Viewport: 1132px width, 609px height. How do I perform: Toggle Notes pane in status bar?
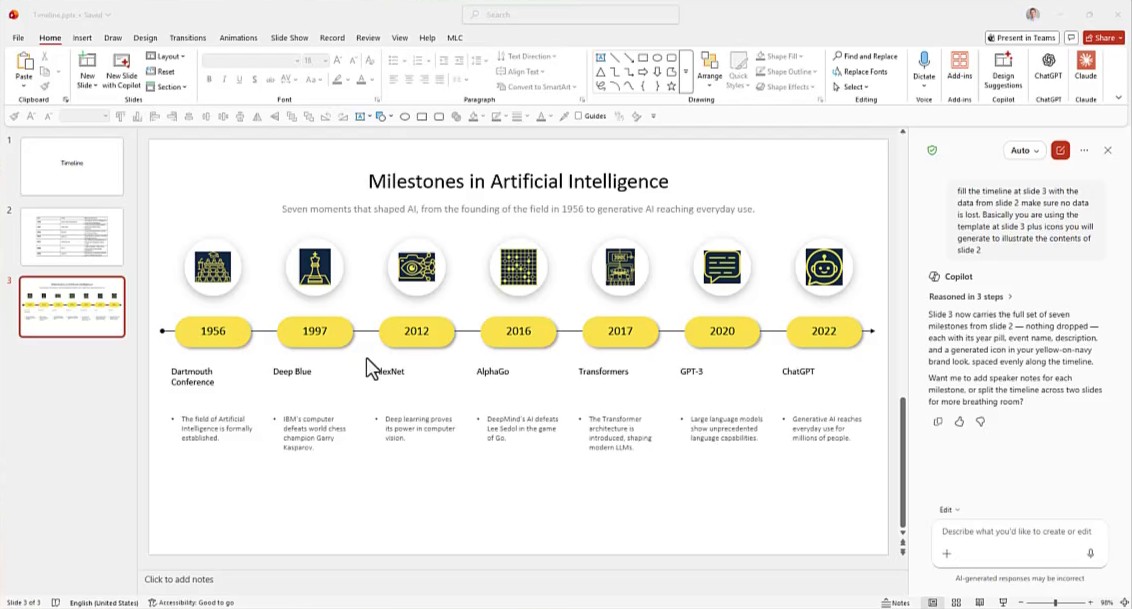pos(896,603)
